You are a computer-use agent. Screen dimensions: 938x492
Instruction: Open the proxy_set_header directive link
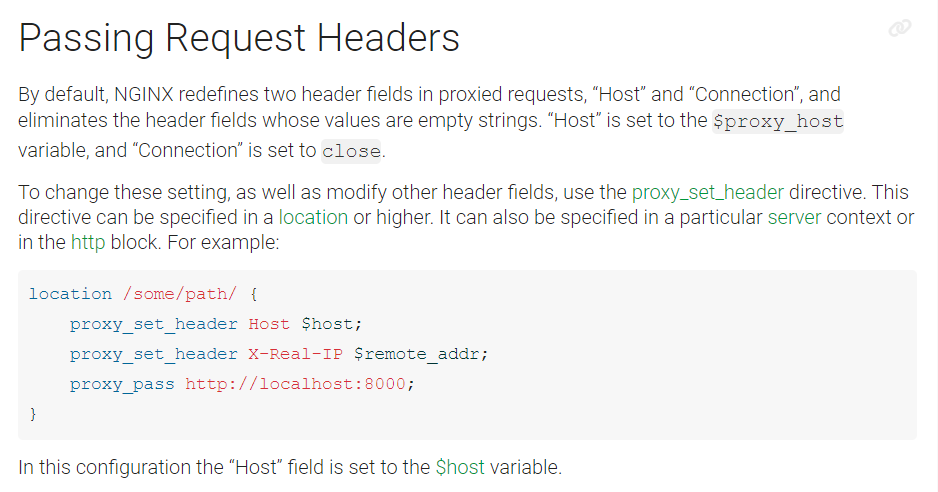pyautogui.click(x=708, y=193)
